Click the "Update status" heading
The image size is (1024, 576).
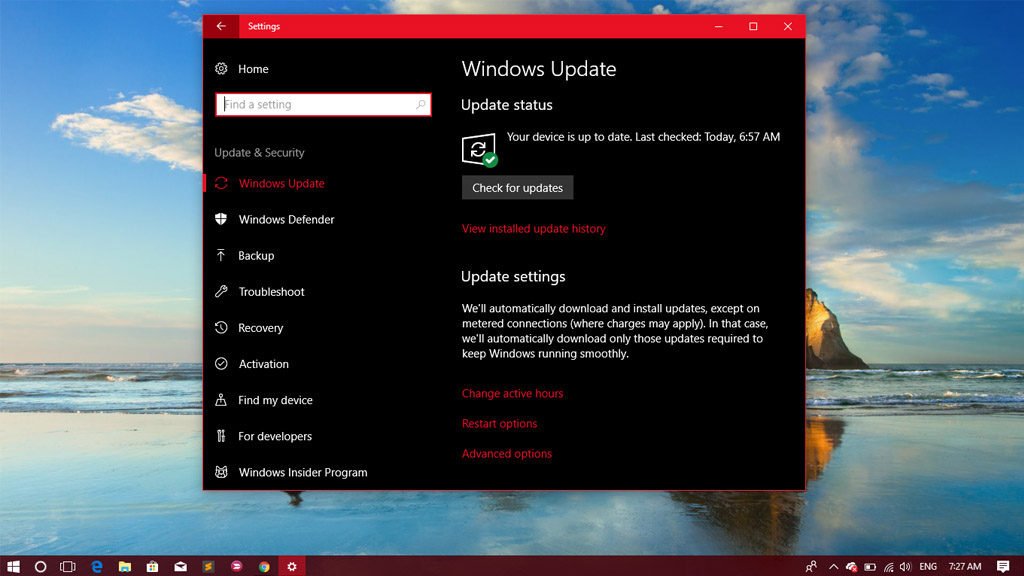[x=507, y=104]
